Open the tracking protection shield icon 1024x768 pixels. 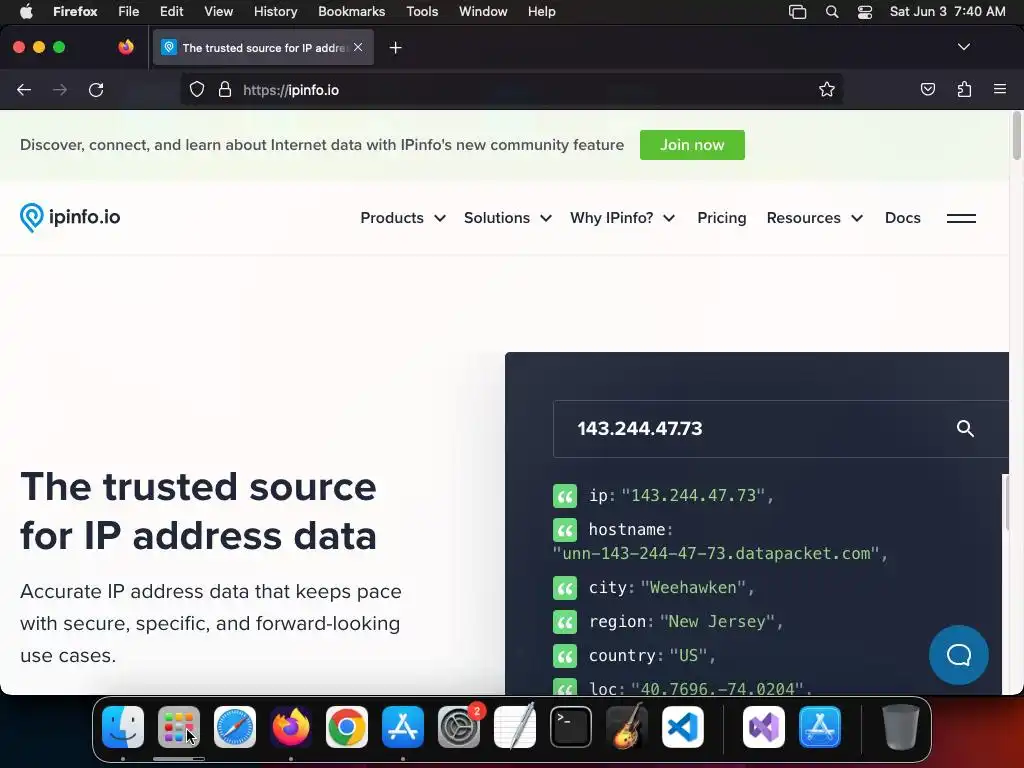pos(197,89)
